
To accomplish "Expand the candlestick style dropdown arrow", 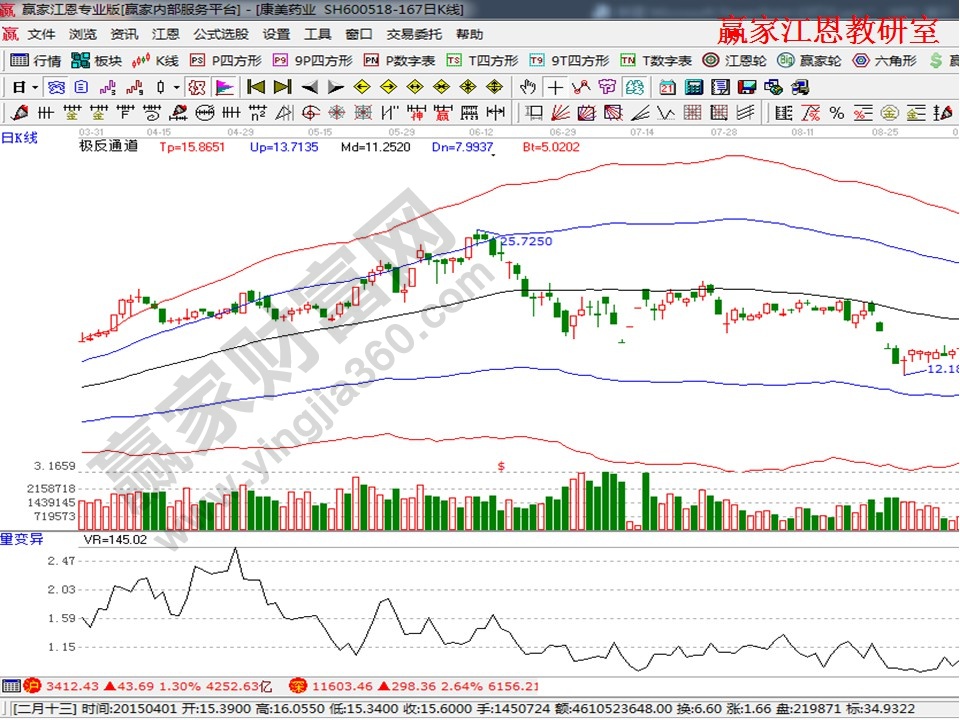I will [176, 86].
